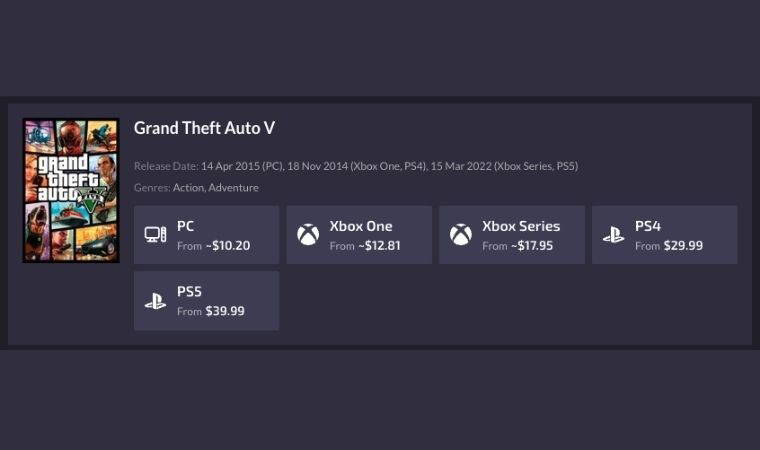Click the Xbox Series platform label
This screenshot has width=760, height=450.
[521, 226]
